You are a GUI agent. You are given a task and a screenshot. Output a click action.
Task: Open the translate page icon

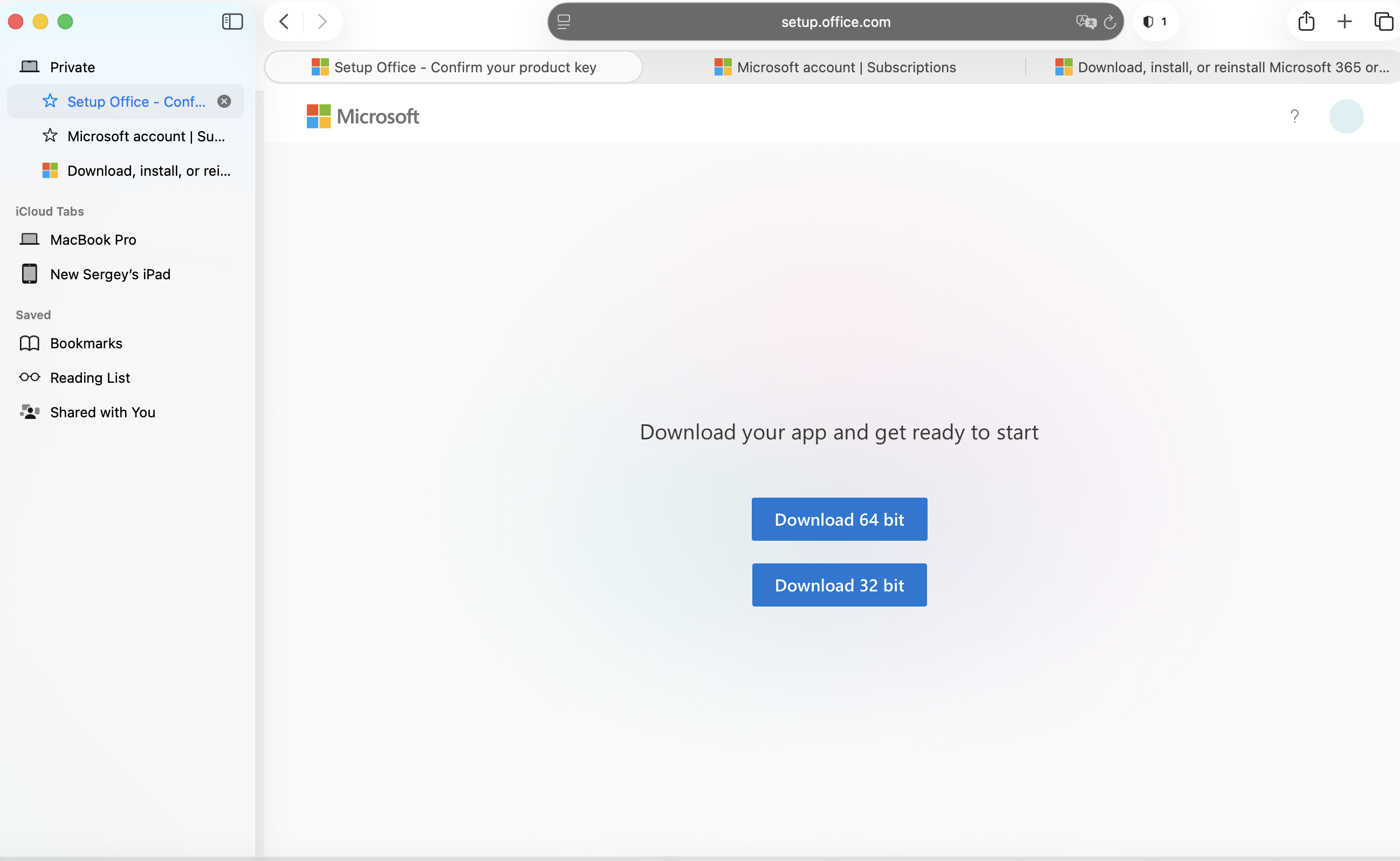pyautogui.click(x=1086, y=22)
